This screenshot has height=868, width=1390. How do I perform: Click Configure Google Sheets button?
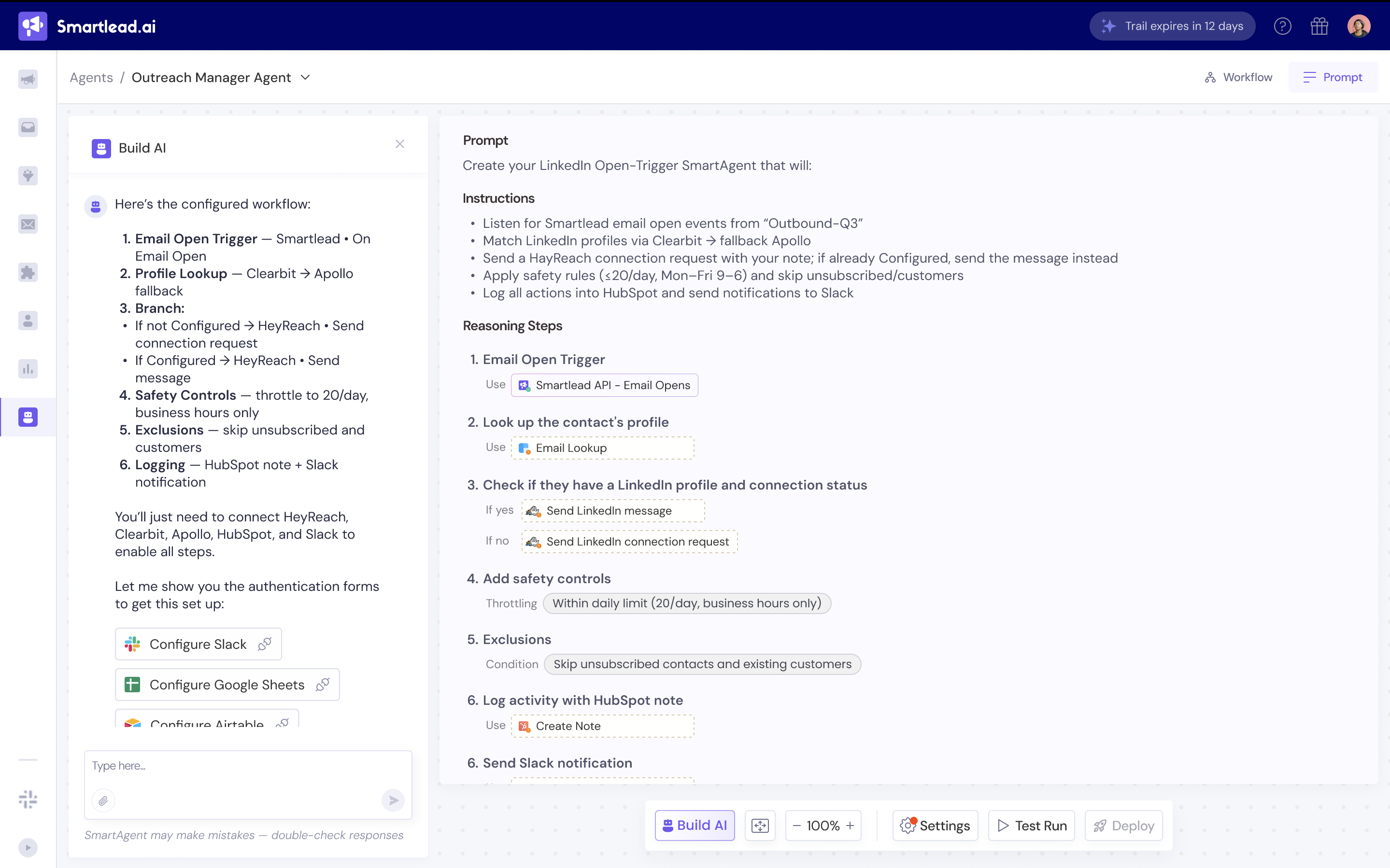click(227, 684)
